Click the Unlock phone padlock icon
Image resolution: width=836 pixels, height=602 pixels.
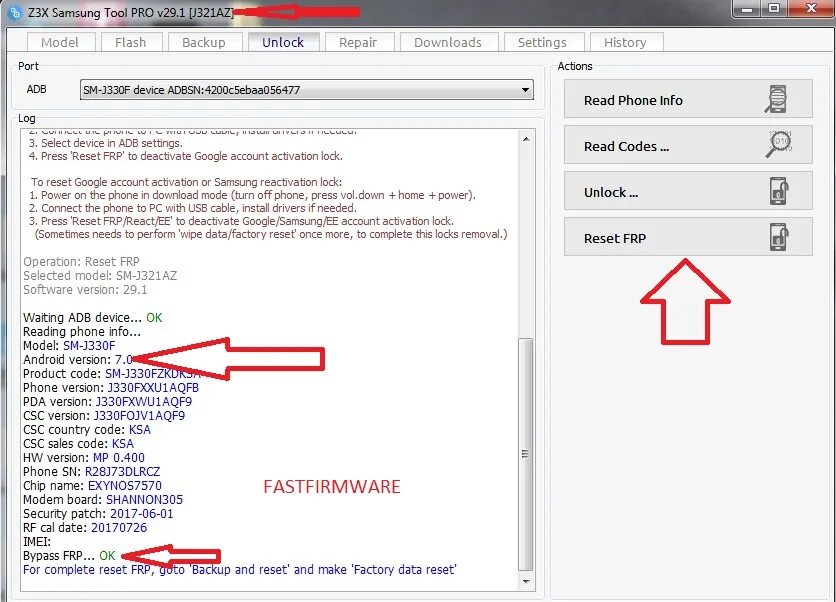tap(779, 191)
